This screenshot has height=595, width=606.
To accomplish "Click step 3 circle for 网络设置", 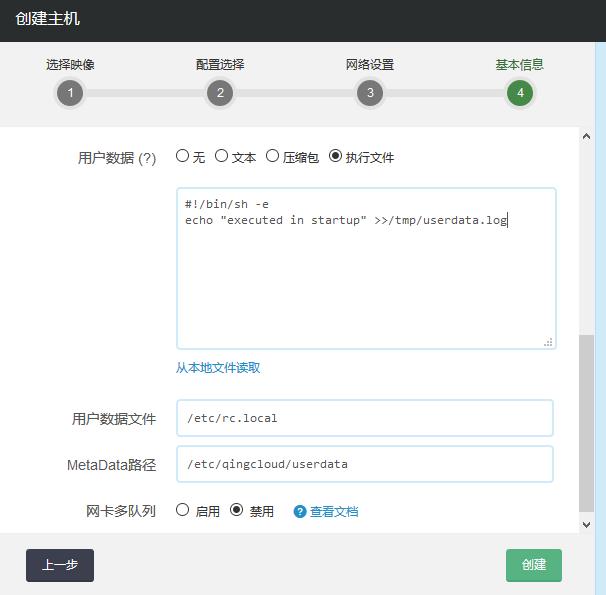I will pos(370,93).
